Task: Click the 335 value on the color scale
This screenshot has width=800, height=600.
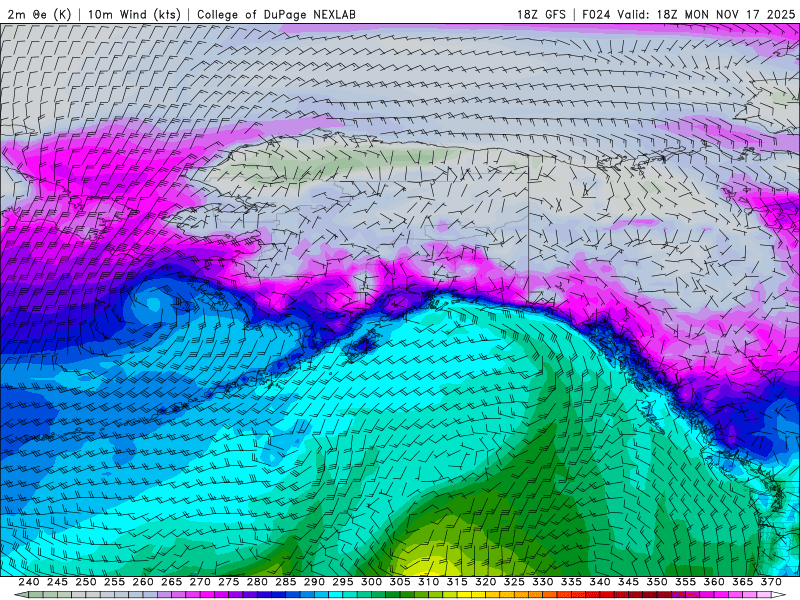Action: pyautogui.click(x=572, y=582)
